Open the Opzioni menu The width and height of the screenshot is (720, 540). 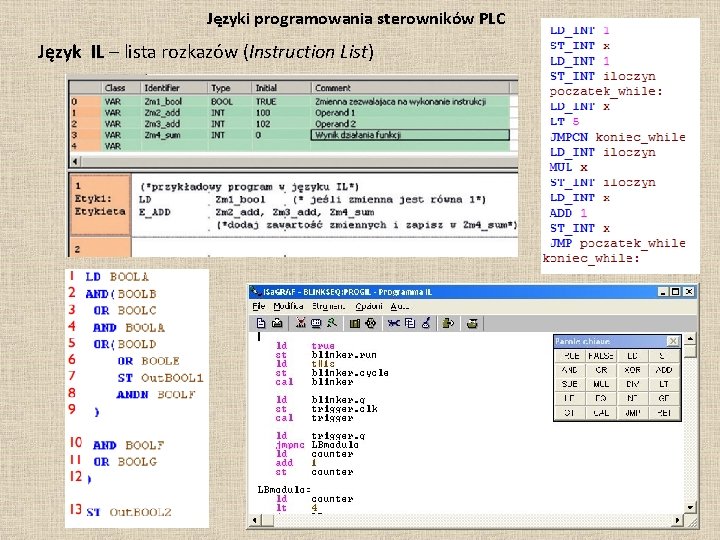click(x=369, y=306)
